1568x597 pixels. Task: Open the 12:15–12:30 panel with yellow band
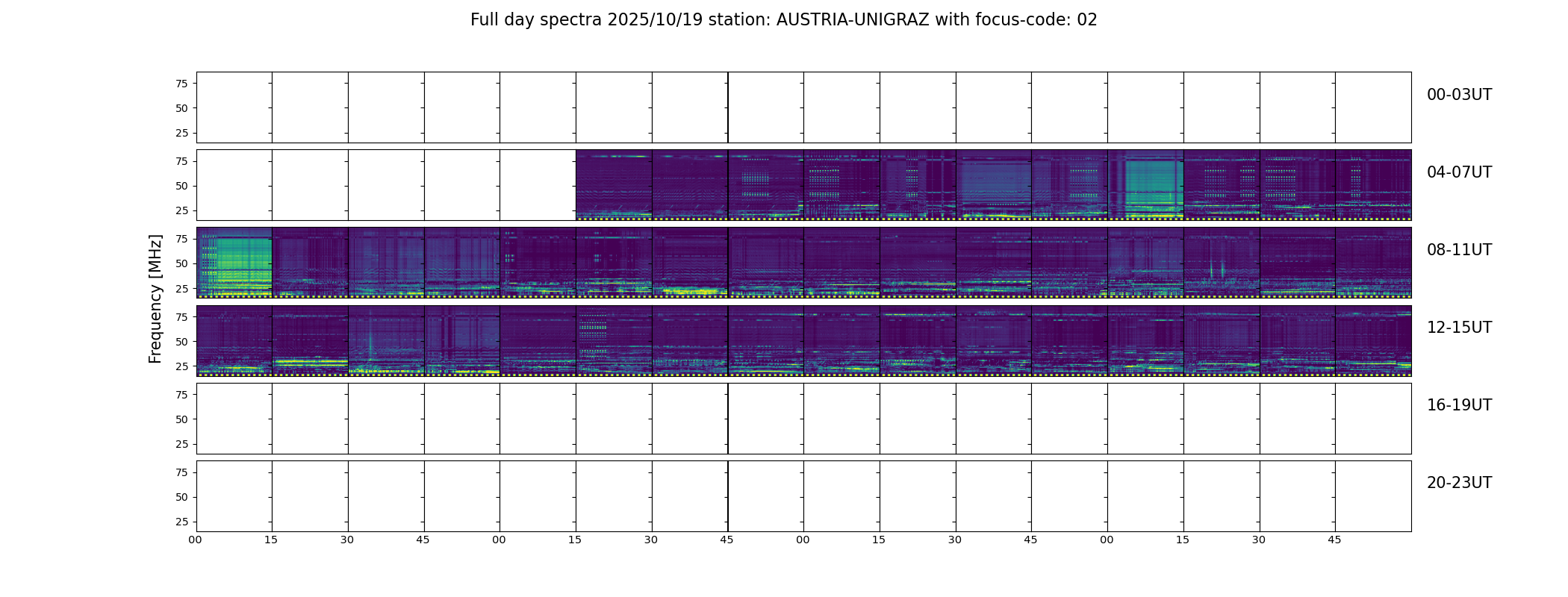[x=310, y=340]
